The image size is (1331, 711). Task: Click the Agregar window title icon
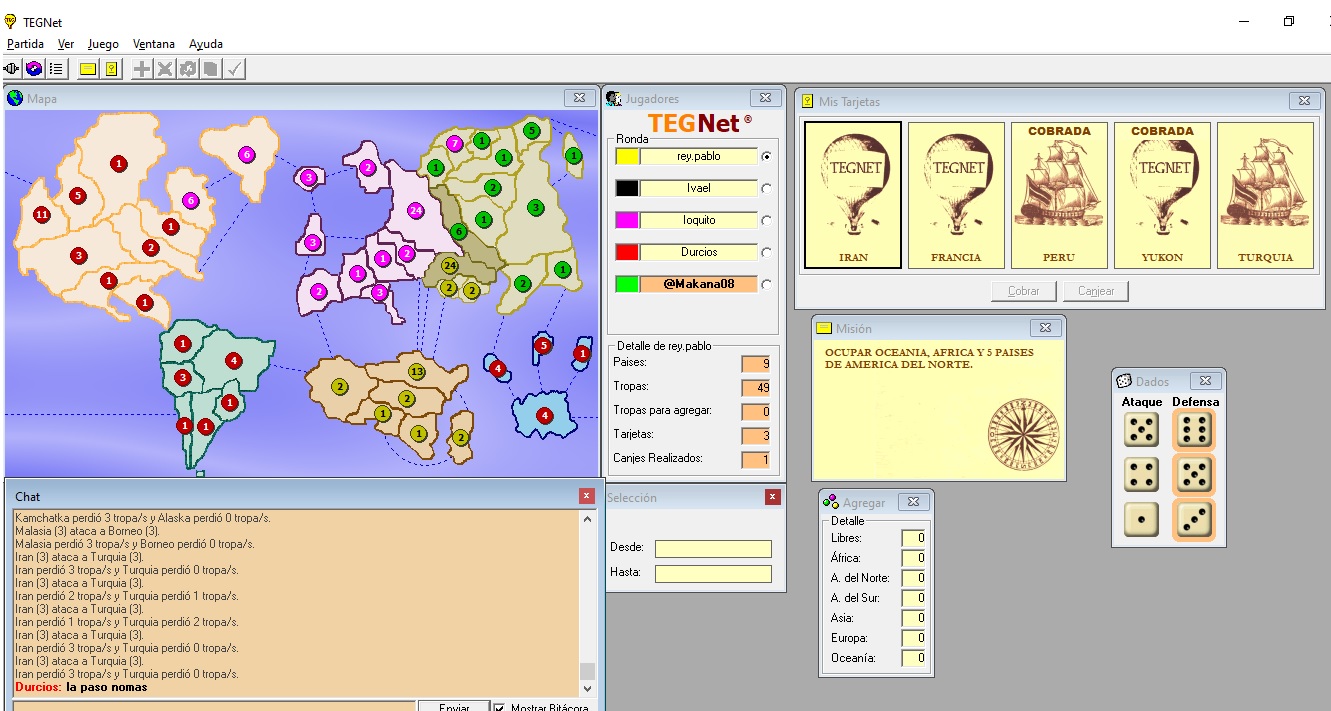pyautogui.click(x=830, y=502)
